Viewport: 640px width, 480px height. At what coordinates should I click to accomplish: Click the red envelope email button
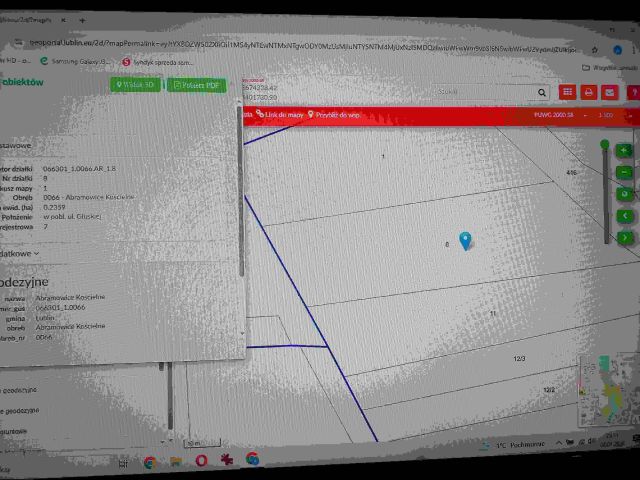[x=609, y=93]
